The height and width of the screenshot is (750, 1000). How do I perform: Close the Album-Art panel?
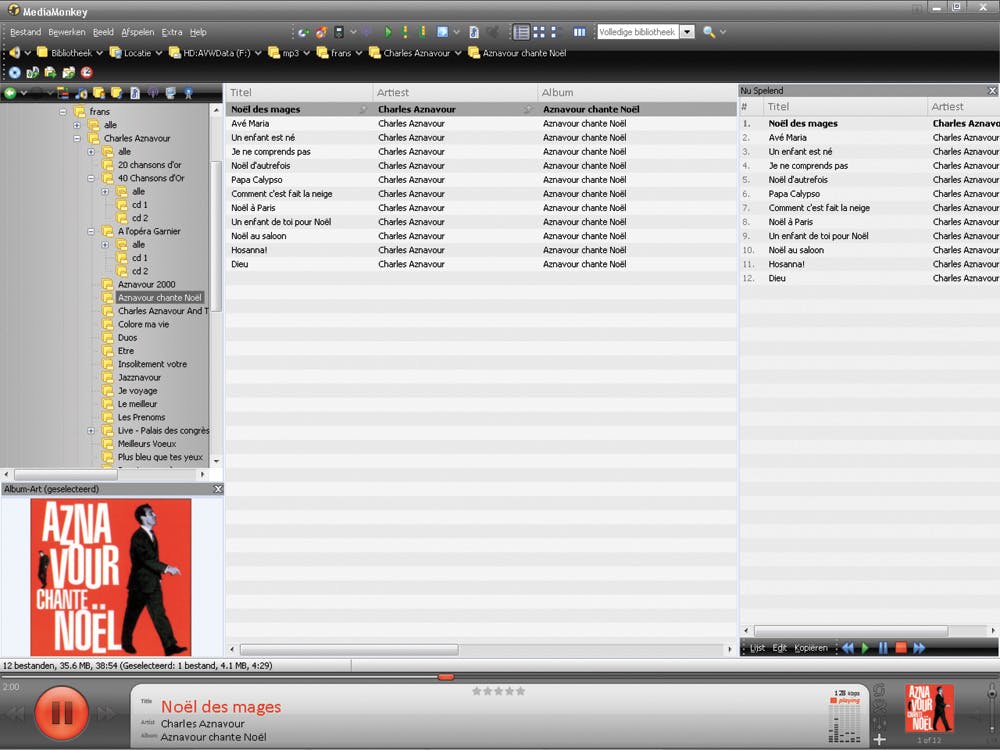[217, 489]
